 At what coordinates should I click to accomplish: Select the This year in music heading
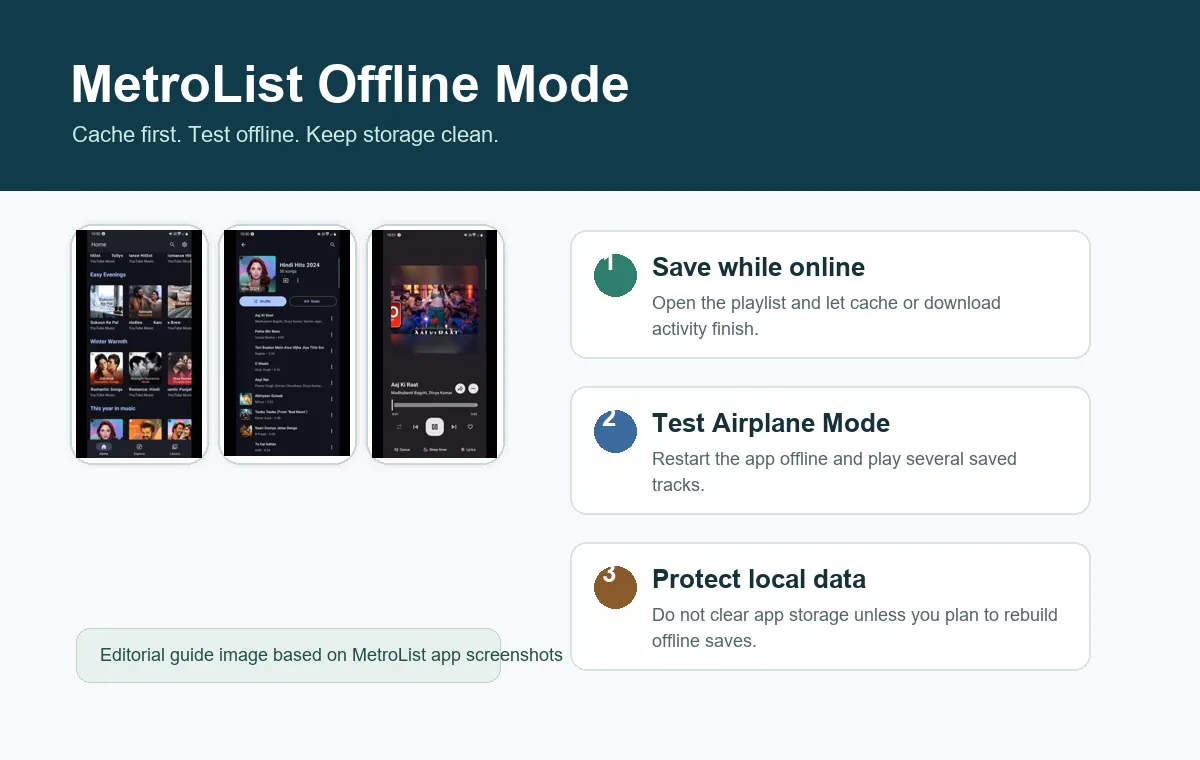click(x=113, y=408)
